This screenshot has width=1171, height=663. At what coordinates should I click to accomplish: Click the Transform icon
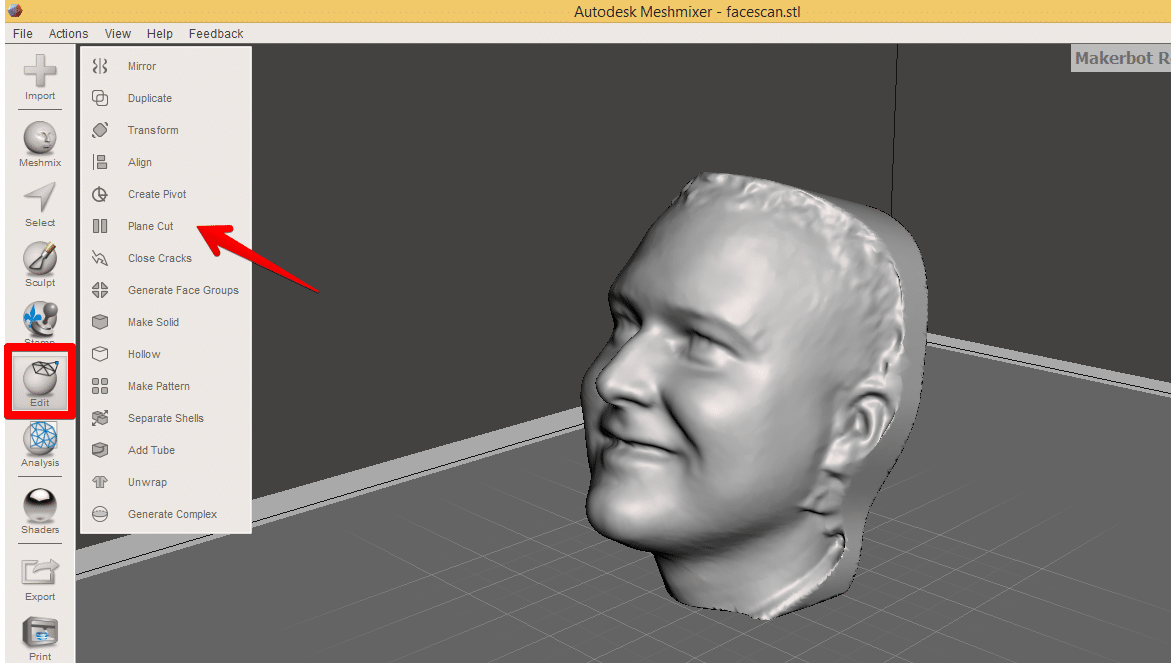[x=100, y=130]
